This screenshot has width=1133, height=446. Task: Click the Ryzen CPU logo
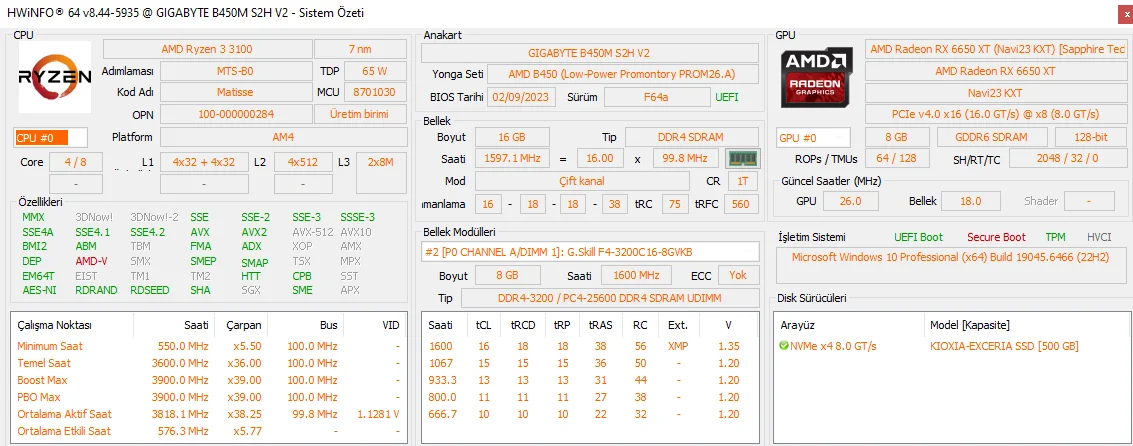point(54,77)
